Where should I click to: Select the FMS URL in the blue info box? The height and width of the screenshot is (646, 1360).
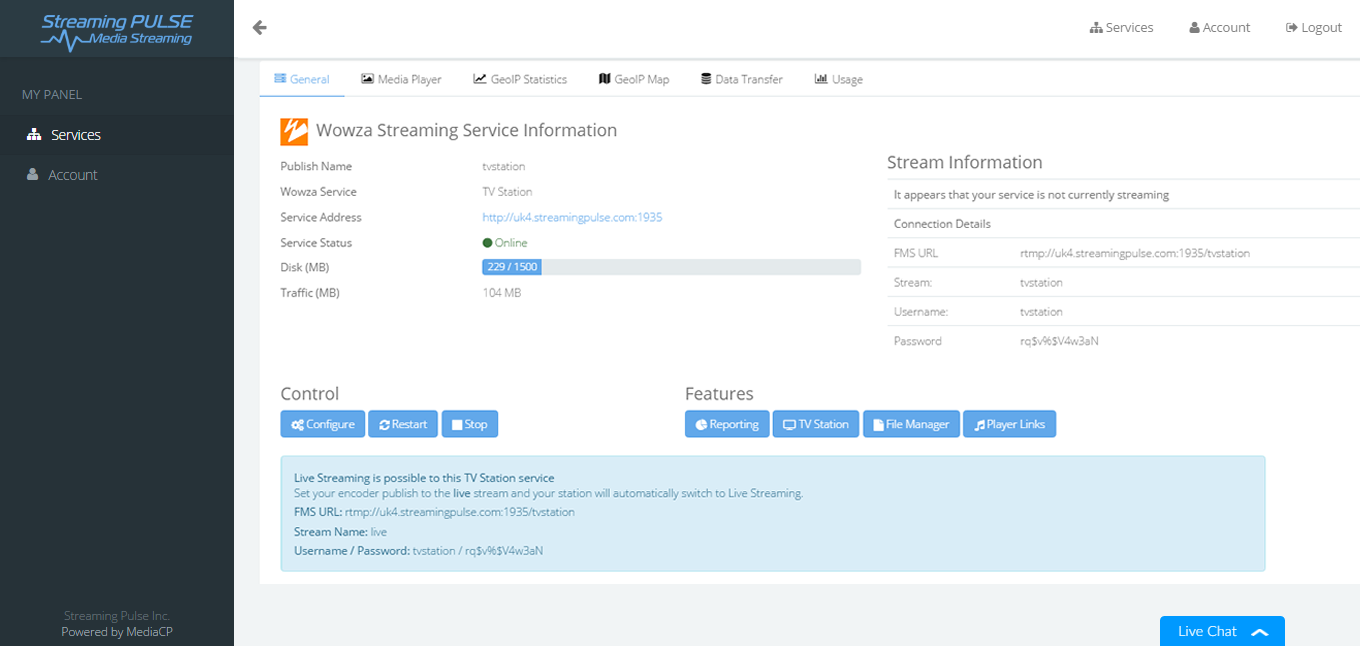coord(460,512)
